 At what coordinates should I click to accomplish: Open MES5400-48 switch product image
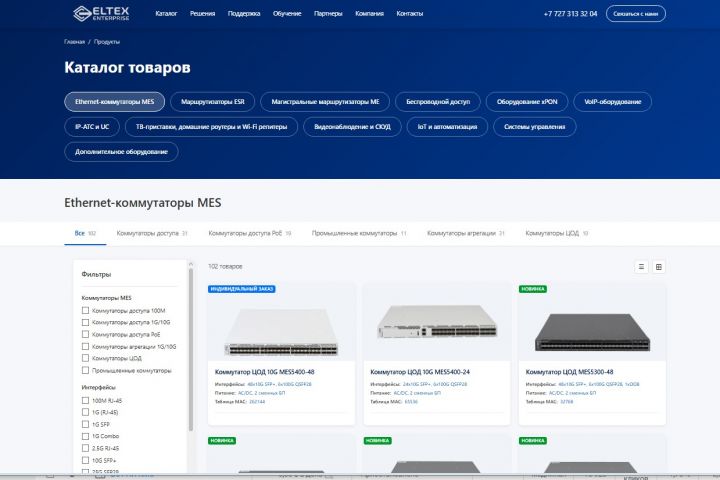[281, 331]
